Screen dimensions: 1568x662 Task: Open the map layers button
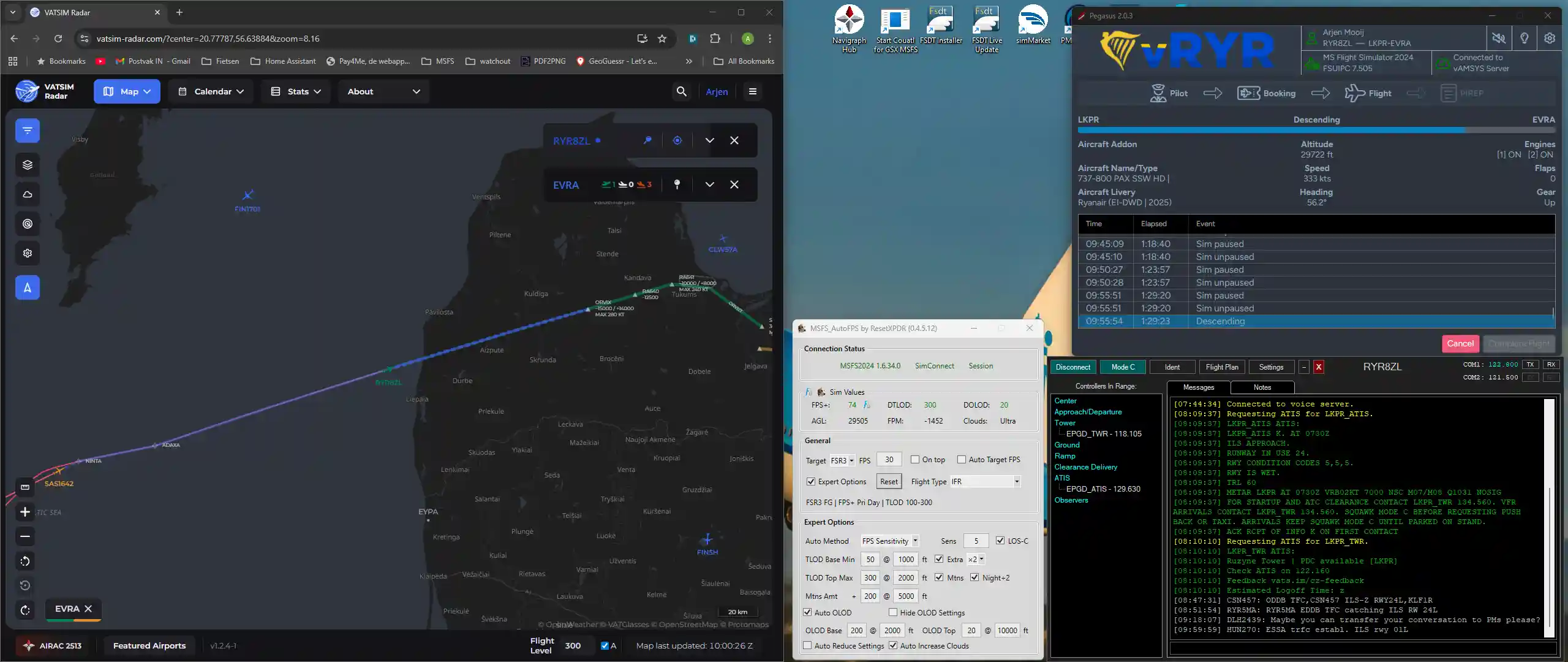pos(28,164)
